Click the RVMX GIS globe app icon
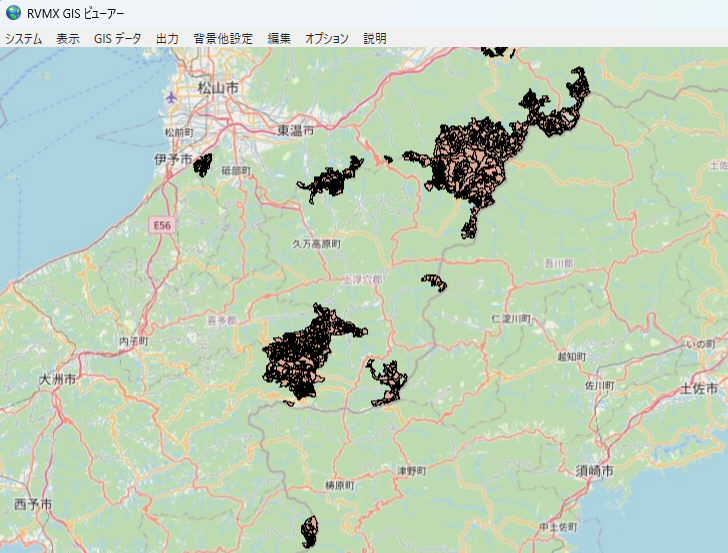Image resolution: width=728 pixels, height=553 pixels. (x=12, y=13)
